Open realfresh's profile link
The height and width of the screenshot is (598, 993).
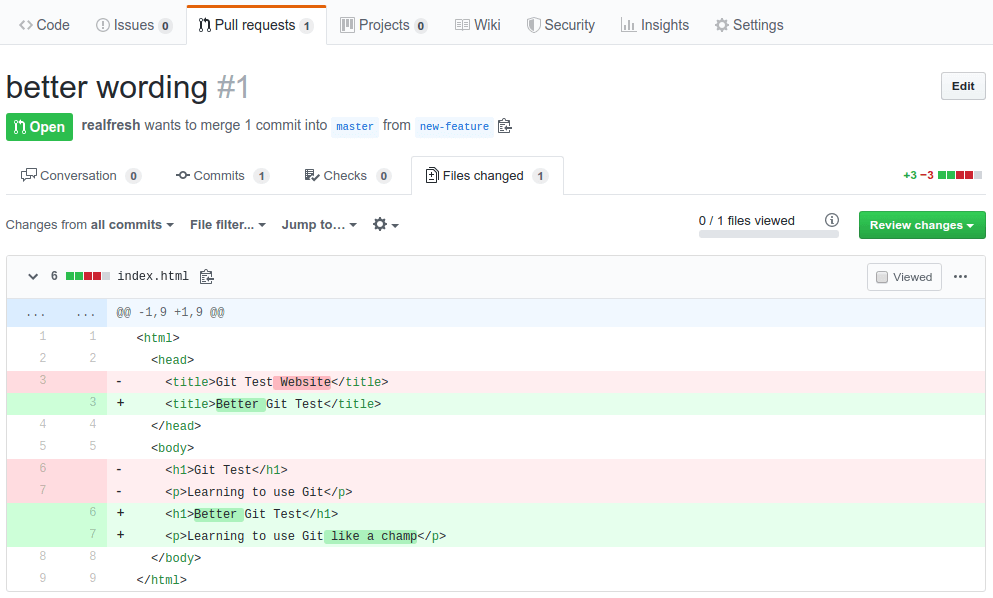tap(110, 125)
